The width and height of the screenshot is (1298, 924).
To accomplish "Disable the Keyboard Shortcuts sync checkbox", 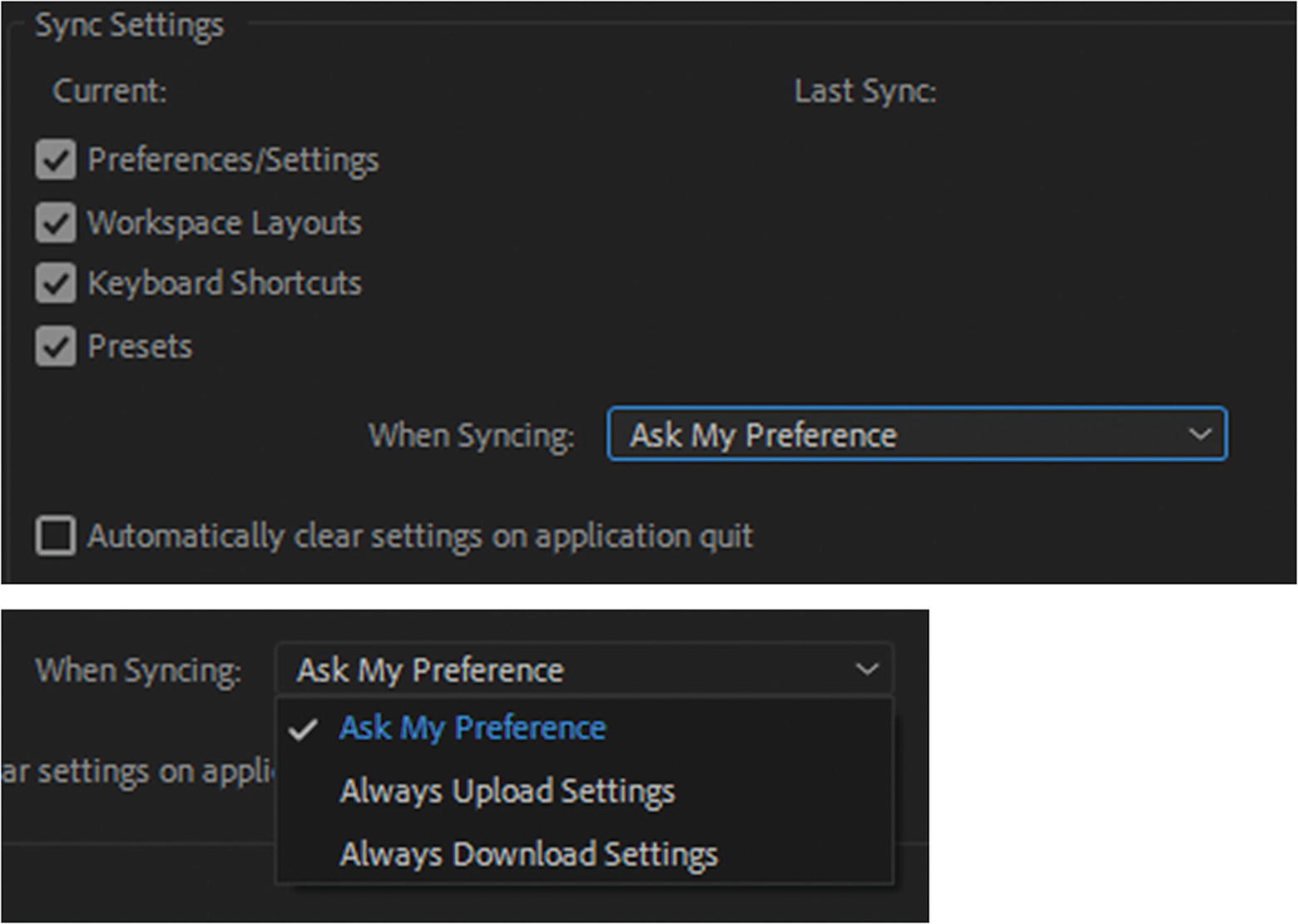I will pyautogui.click(x=56, y=284).
